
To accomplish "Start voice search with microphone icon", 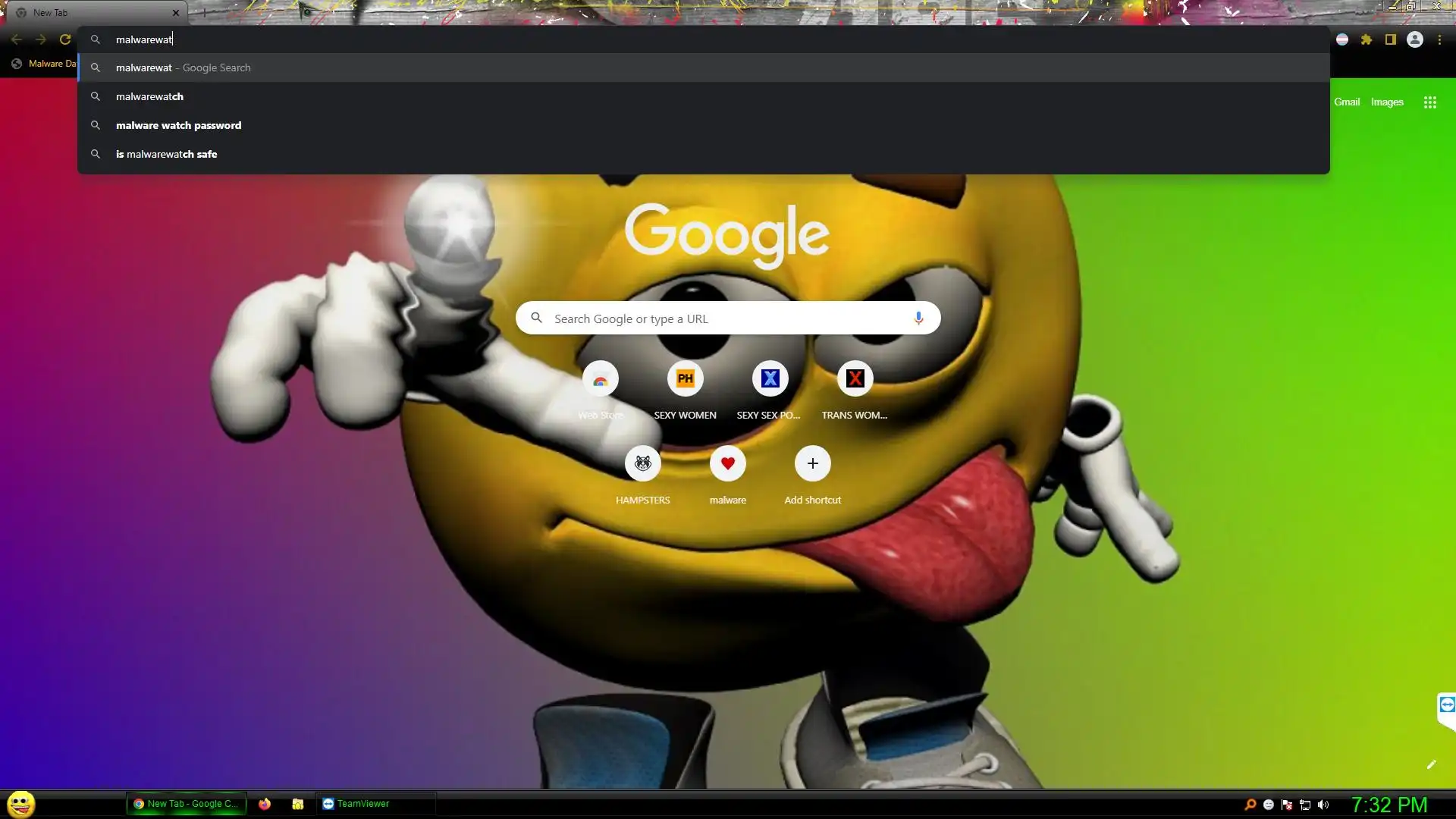I will [x=918, y=318].
